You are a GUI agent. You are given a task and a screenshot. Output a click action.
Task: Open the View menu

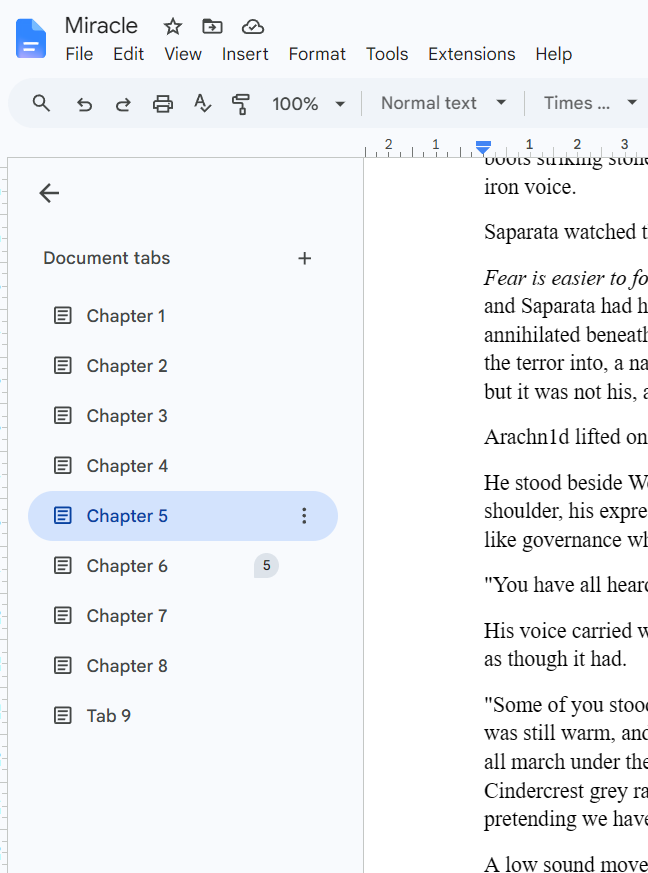click(183, 54)
